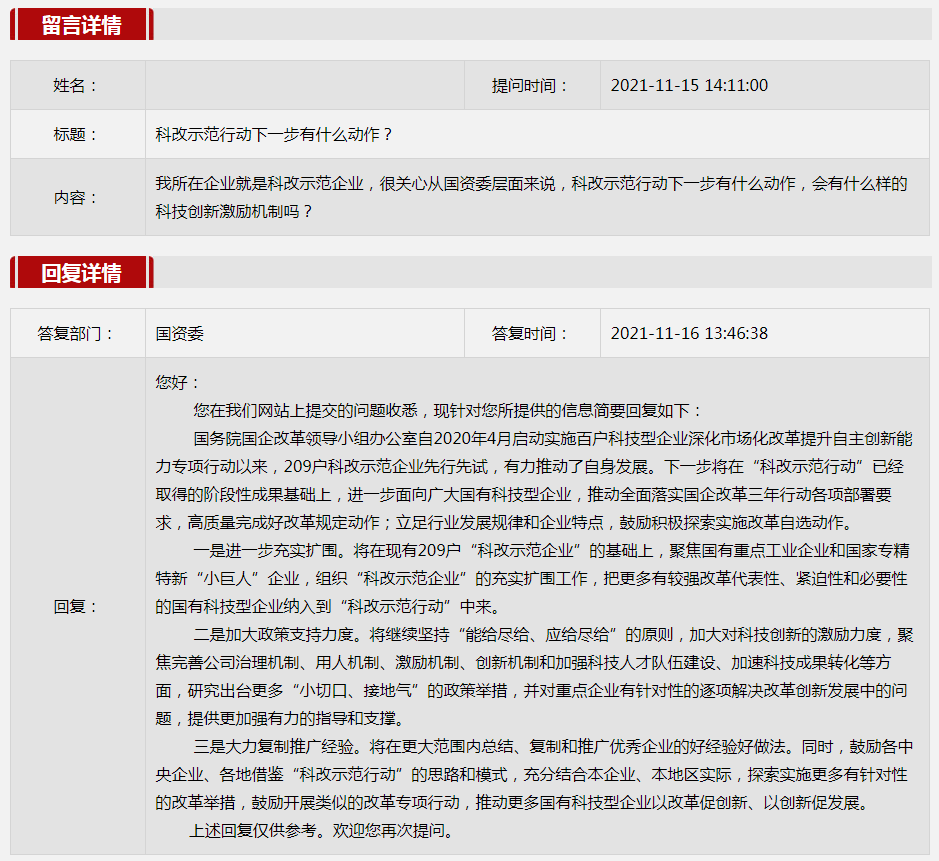Click the 标题 label cell
The height and width of the screenshot is (861, 939).
(x=77, y=134)
